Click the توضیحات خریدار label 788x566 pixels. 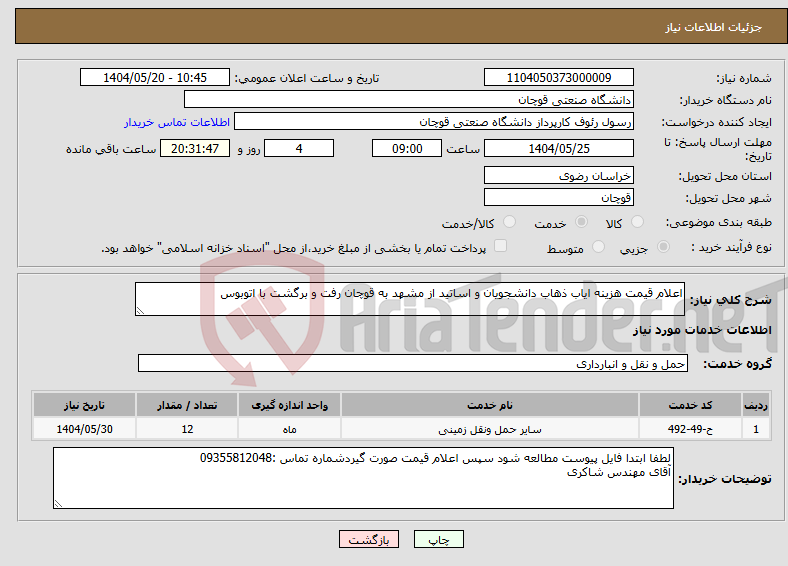[x=725, y=479]
